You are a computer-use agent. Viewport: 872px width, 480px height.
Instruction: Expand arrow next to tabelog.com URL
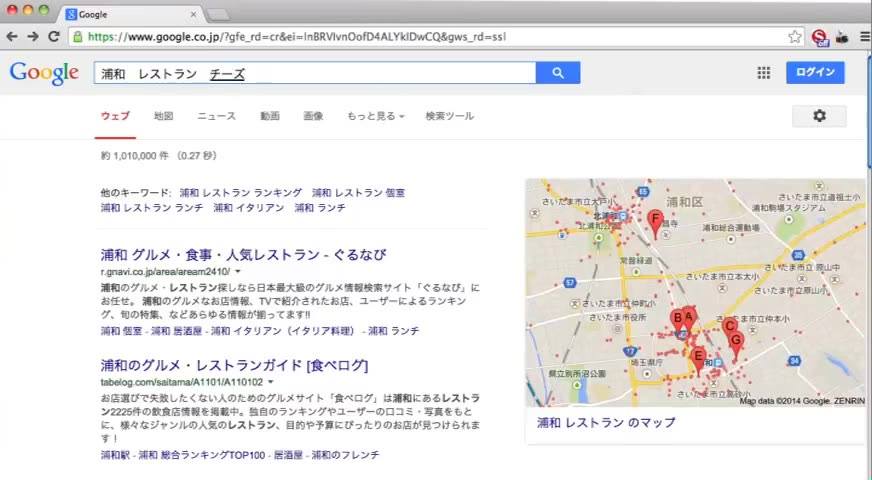[270, 382]
